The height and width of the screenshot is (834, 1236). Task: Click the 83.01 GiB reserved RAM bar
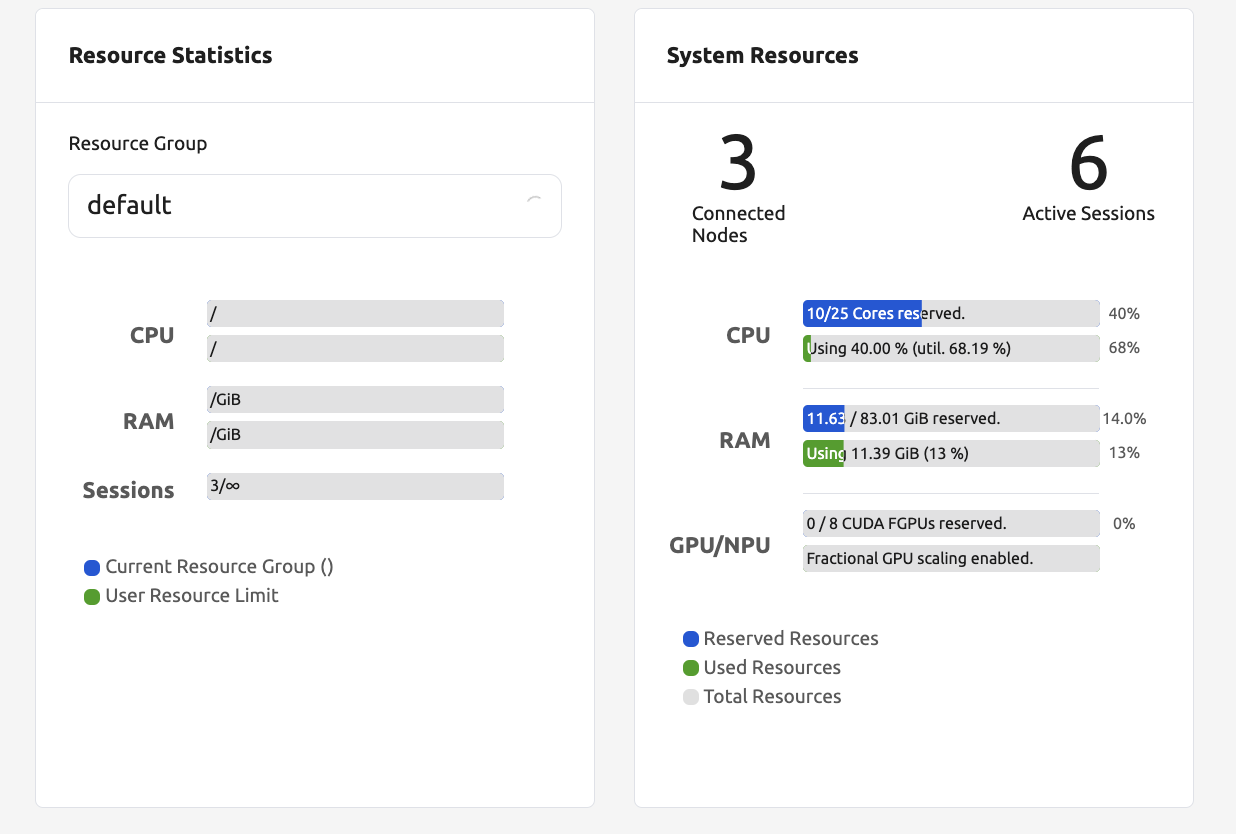click(950, 418)
